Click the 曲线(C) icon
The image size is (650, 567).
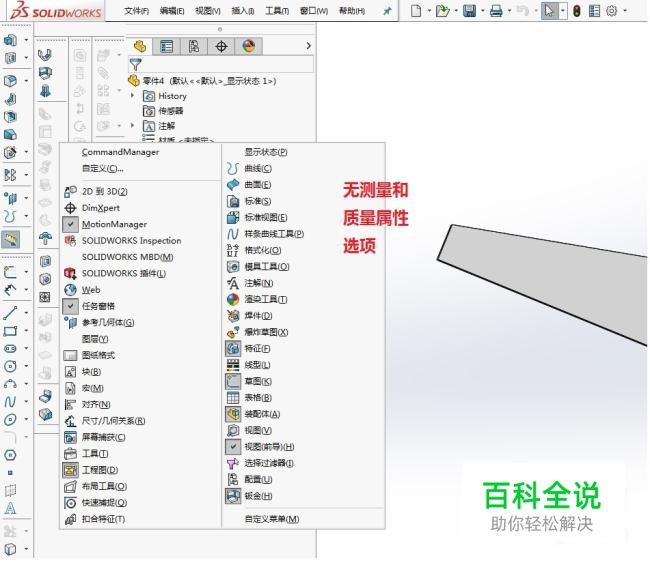click(x=233, y=168)
